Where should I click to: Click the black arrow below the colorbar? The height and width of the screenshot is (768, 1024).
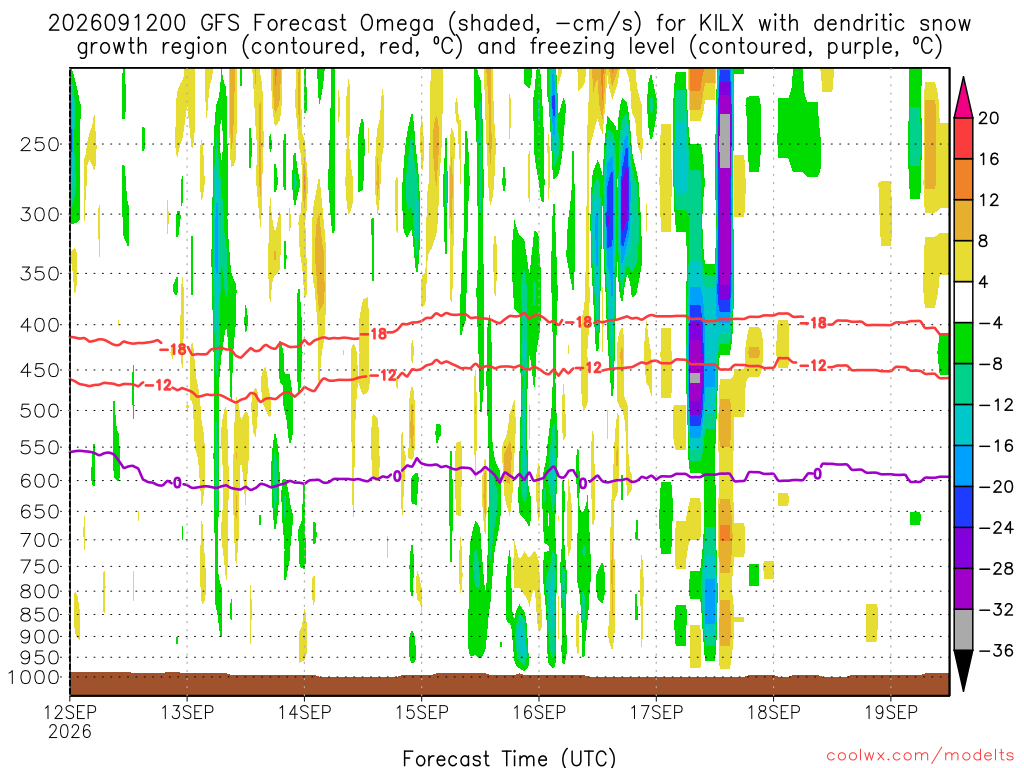(x=963, y=671)
